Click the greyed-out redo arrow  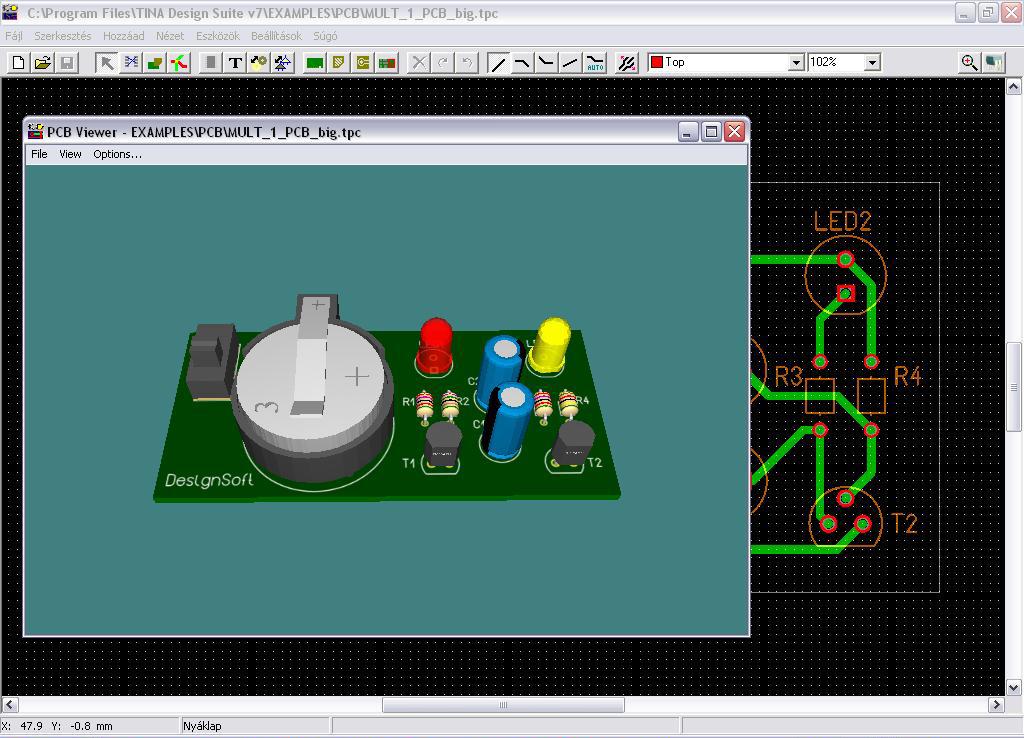point(443,63)
